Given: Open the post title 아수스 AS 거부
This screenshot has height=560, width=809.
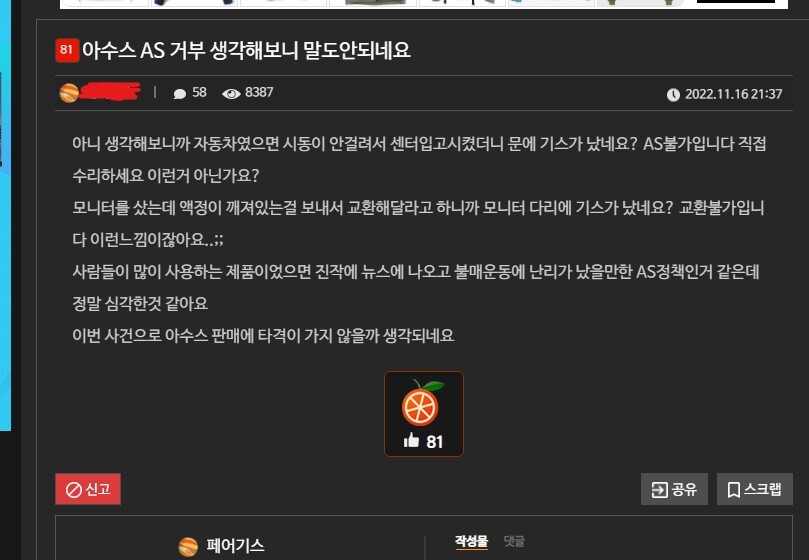Looking at the screenshot, I should 246,51.
